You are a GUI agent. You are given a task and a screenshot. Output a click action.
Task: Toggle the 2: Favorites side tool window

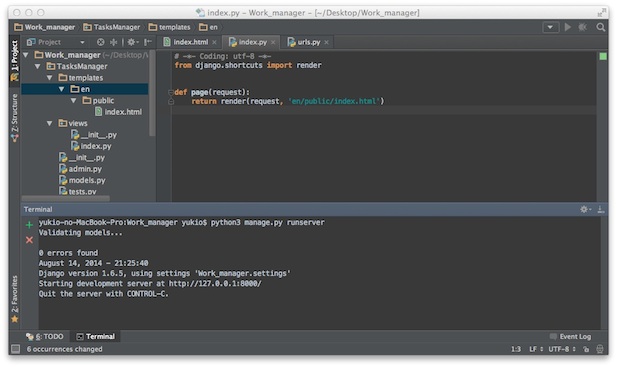[15, 299]
